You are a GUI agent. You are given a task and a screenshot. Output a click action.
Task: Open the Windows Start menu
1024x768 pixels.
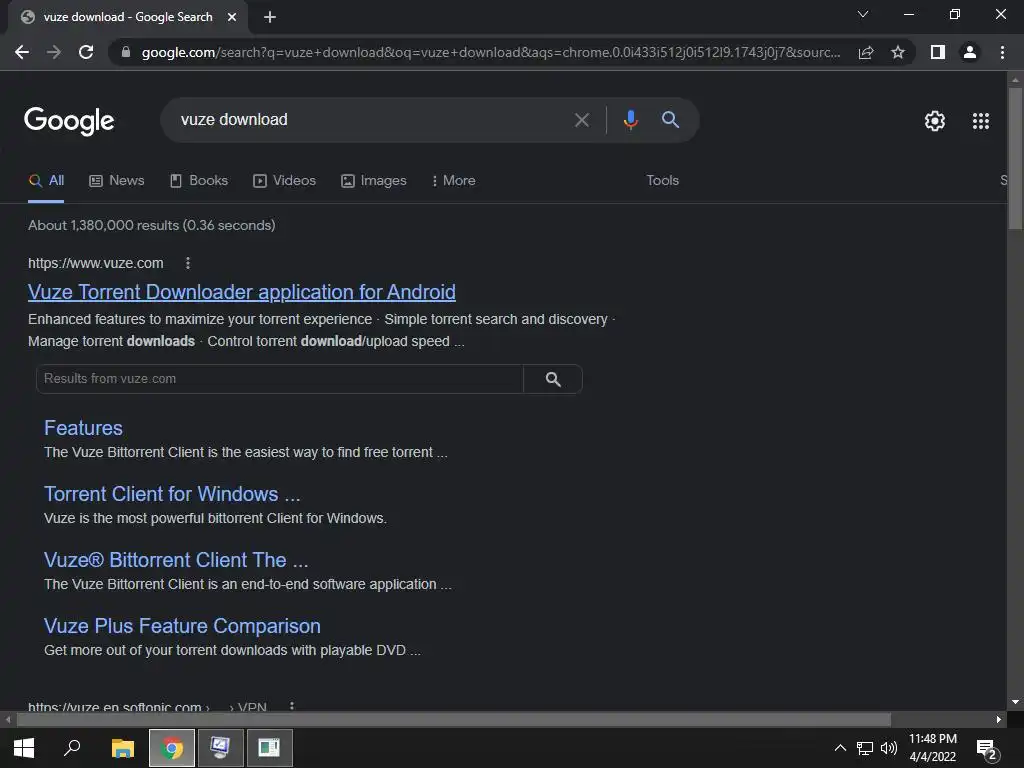pos(24,748)
